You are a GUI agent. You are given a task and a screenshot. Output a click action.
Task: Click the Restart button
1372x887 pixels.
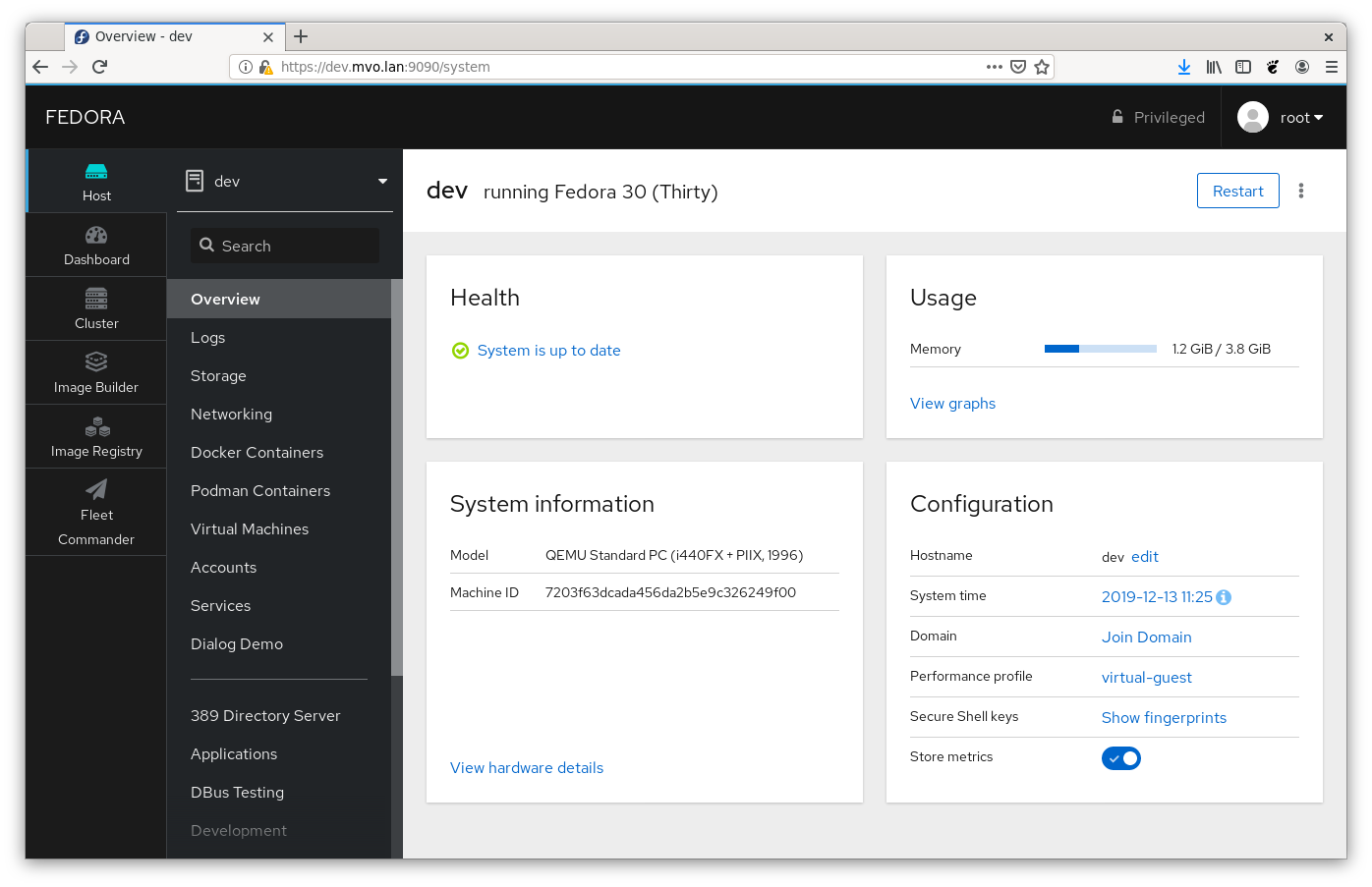(x=1237, y=191)
